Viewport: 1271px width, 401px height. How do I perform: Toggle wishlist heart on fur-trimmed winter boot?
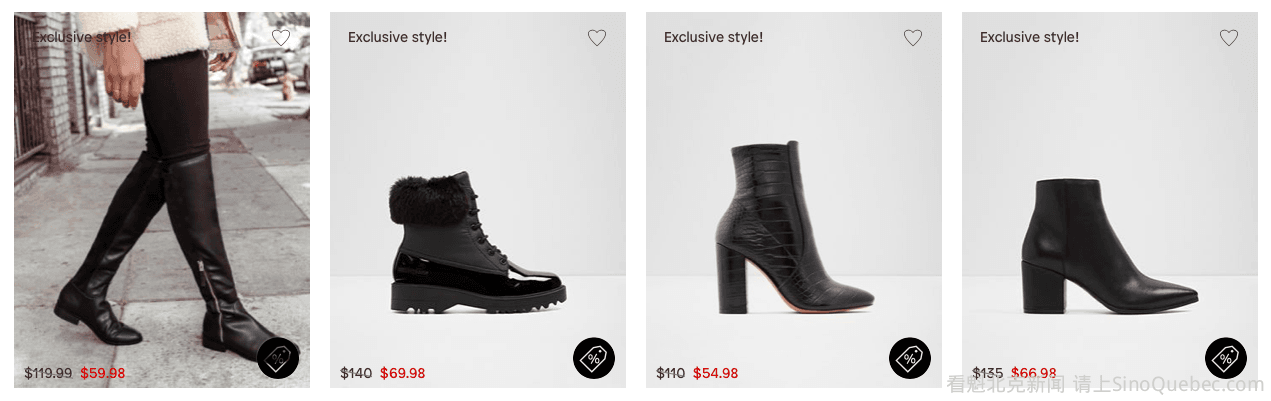(597, 38)
